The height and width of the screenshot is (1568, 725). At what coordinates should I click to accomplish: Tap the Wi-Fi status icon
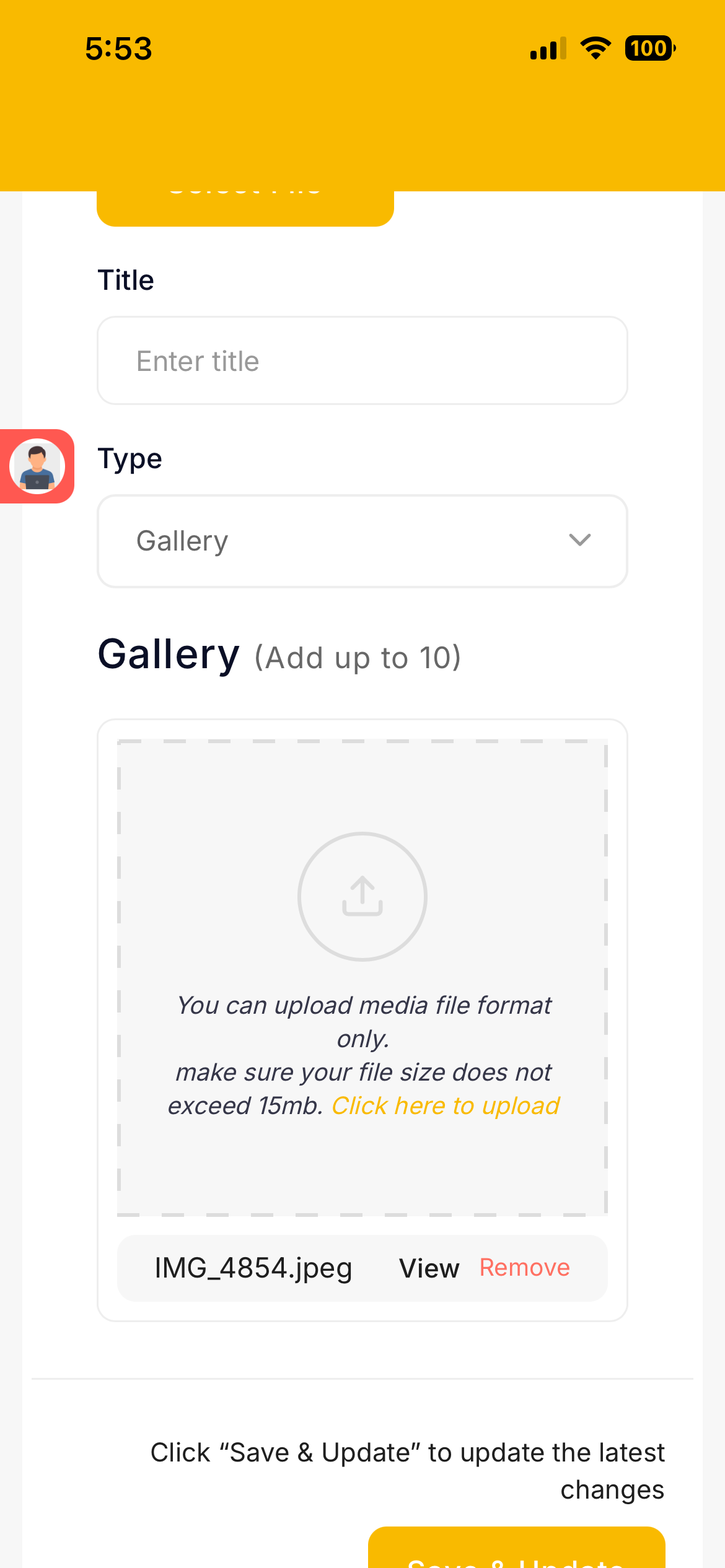(595, 48)
